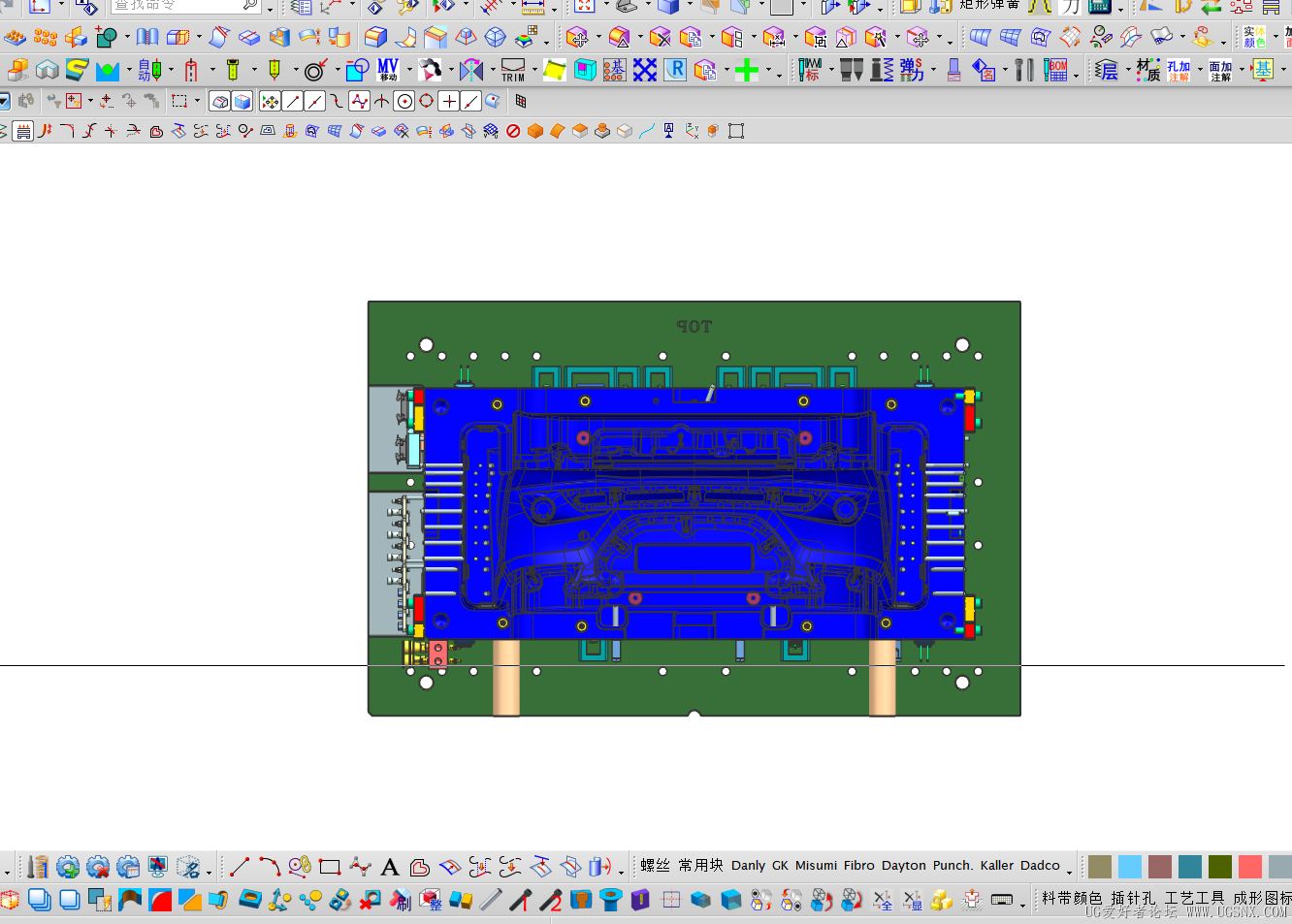Select the rectangle sketch tool in bottom toolbar

330,867
